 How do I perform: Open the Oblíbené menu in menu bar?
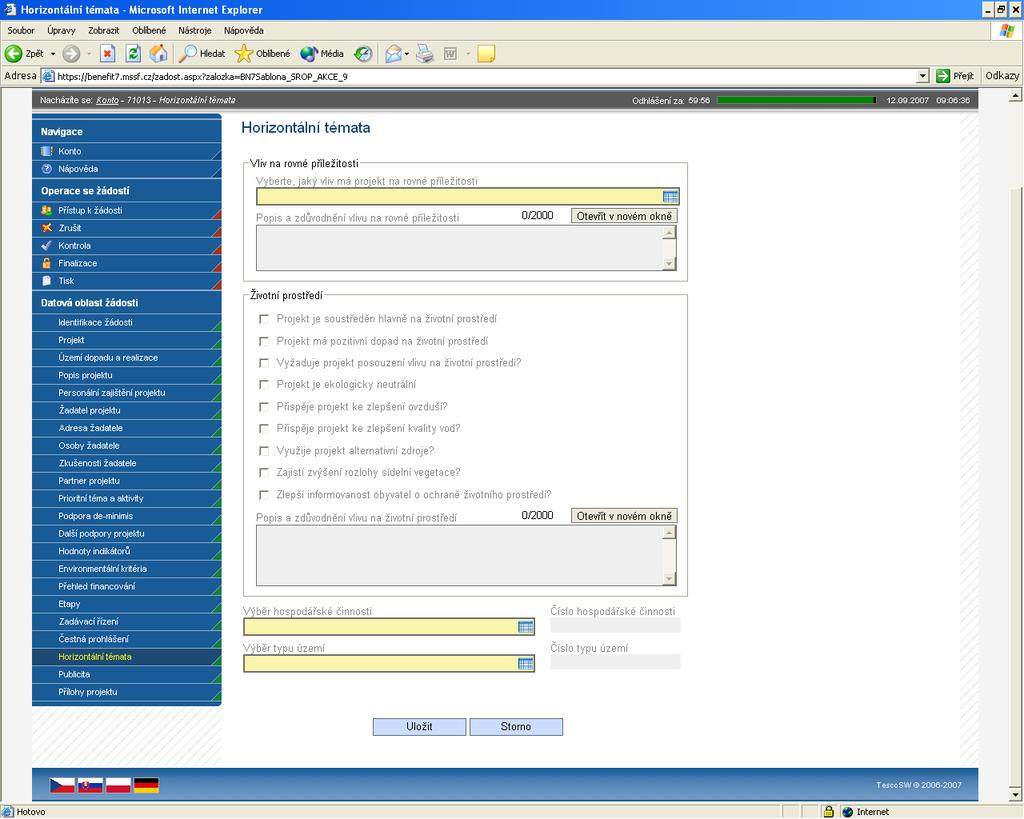[x=149, y=31]
